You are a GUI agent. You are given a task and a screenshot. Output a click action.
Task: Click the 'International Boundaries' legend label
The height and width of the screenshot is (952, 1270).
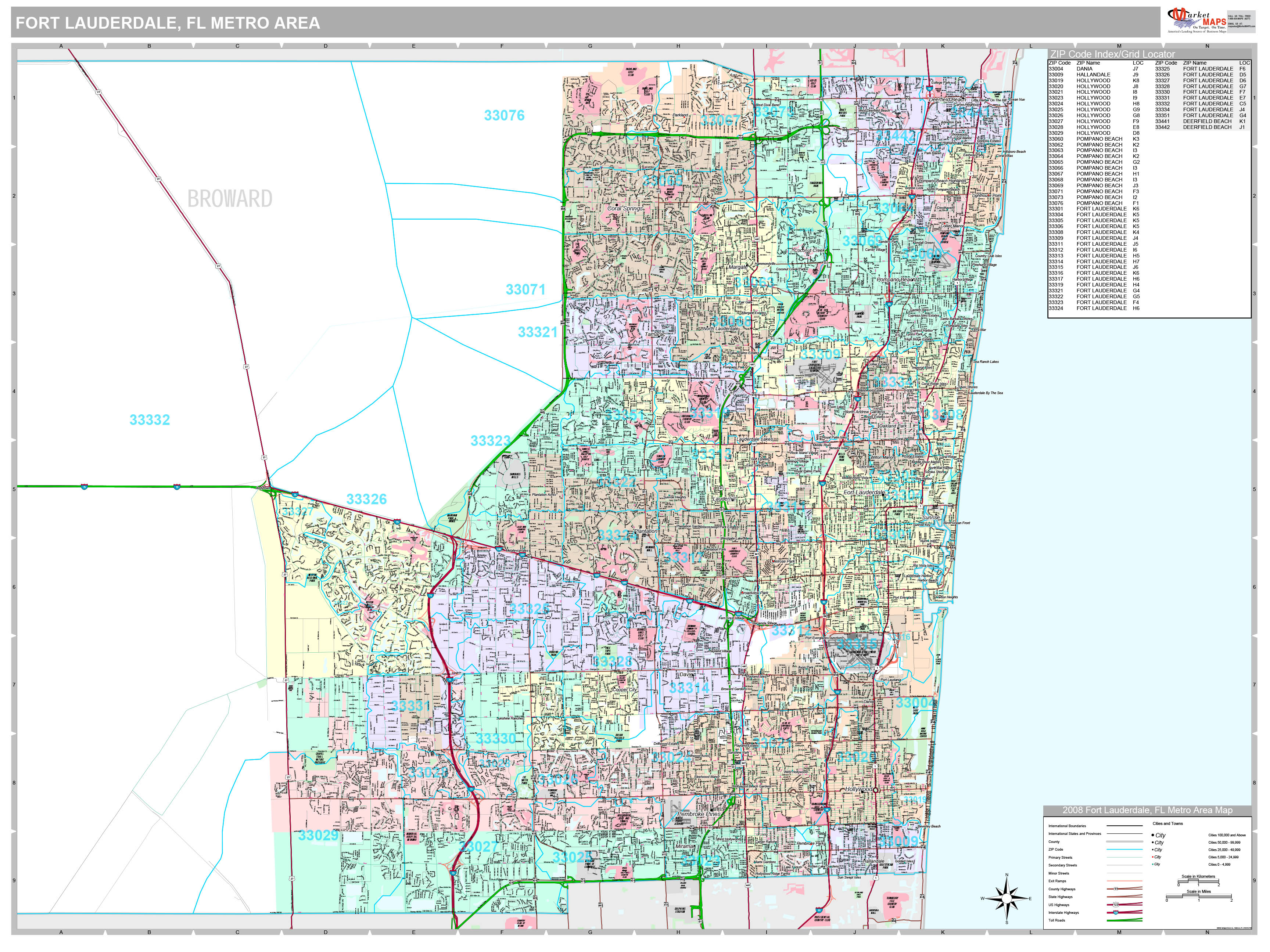1067,826
